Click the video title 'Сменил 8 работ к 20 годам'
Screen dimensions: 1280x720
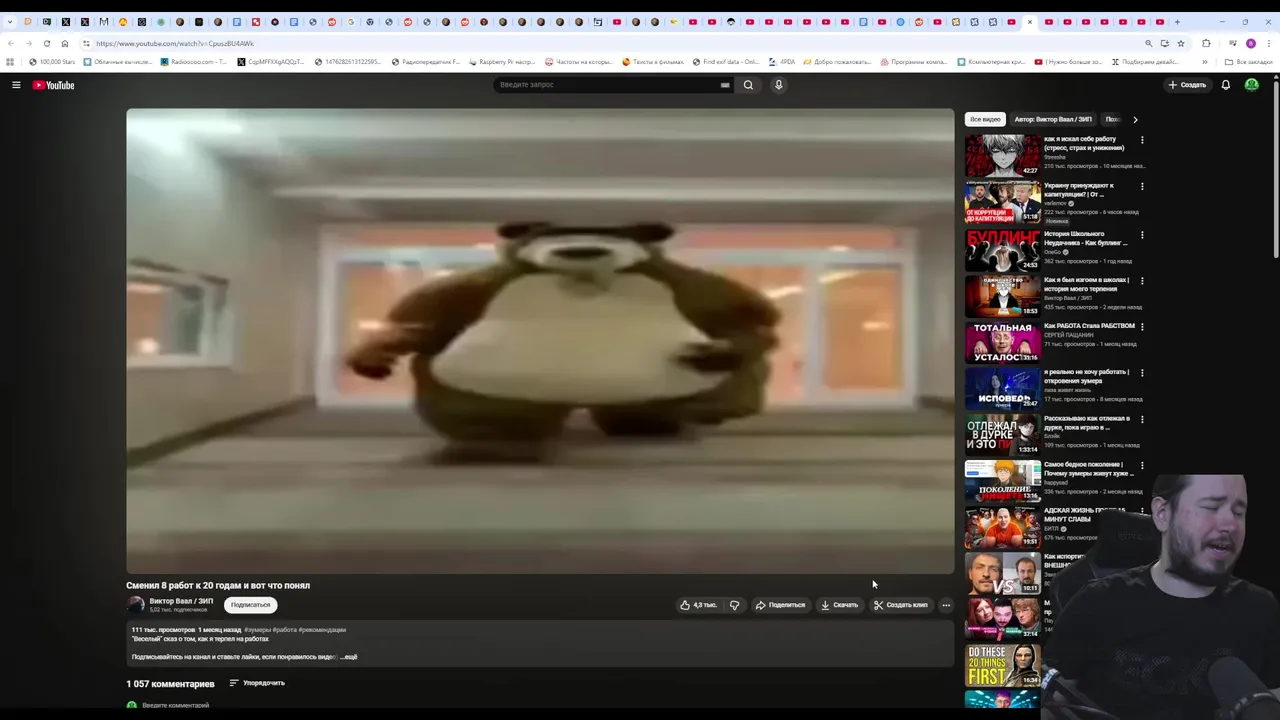[x=218, y=586]
